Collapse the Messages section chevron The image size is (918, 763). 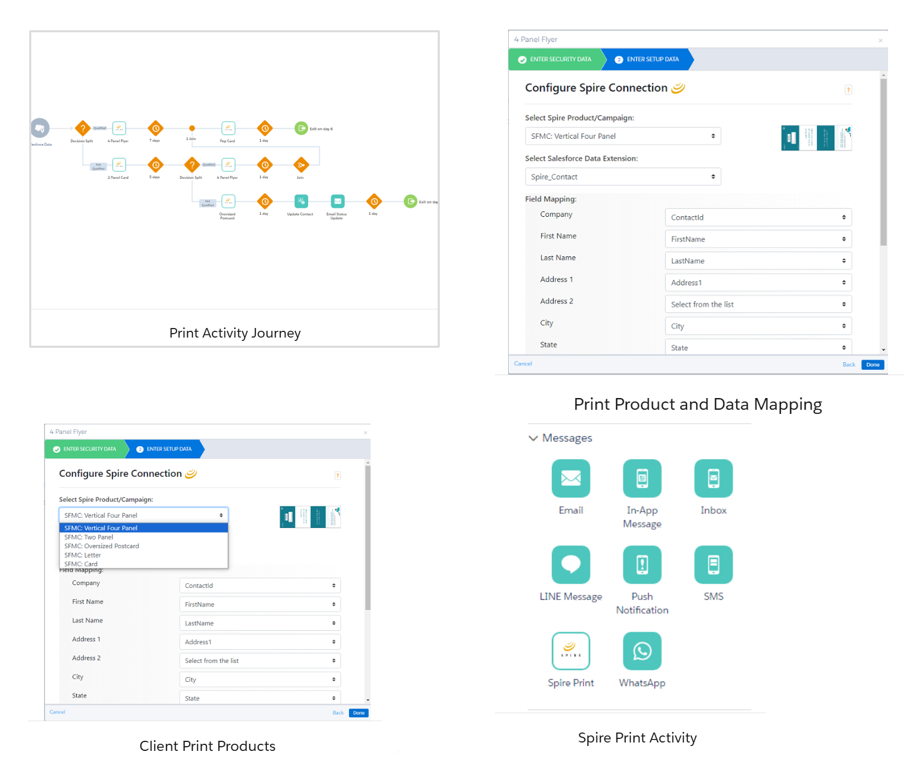click(x=533, y=438)
